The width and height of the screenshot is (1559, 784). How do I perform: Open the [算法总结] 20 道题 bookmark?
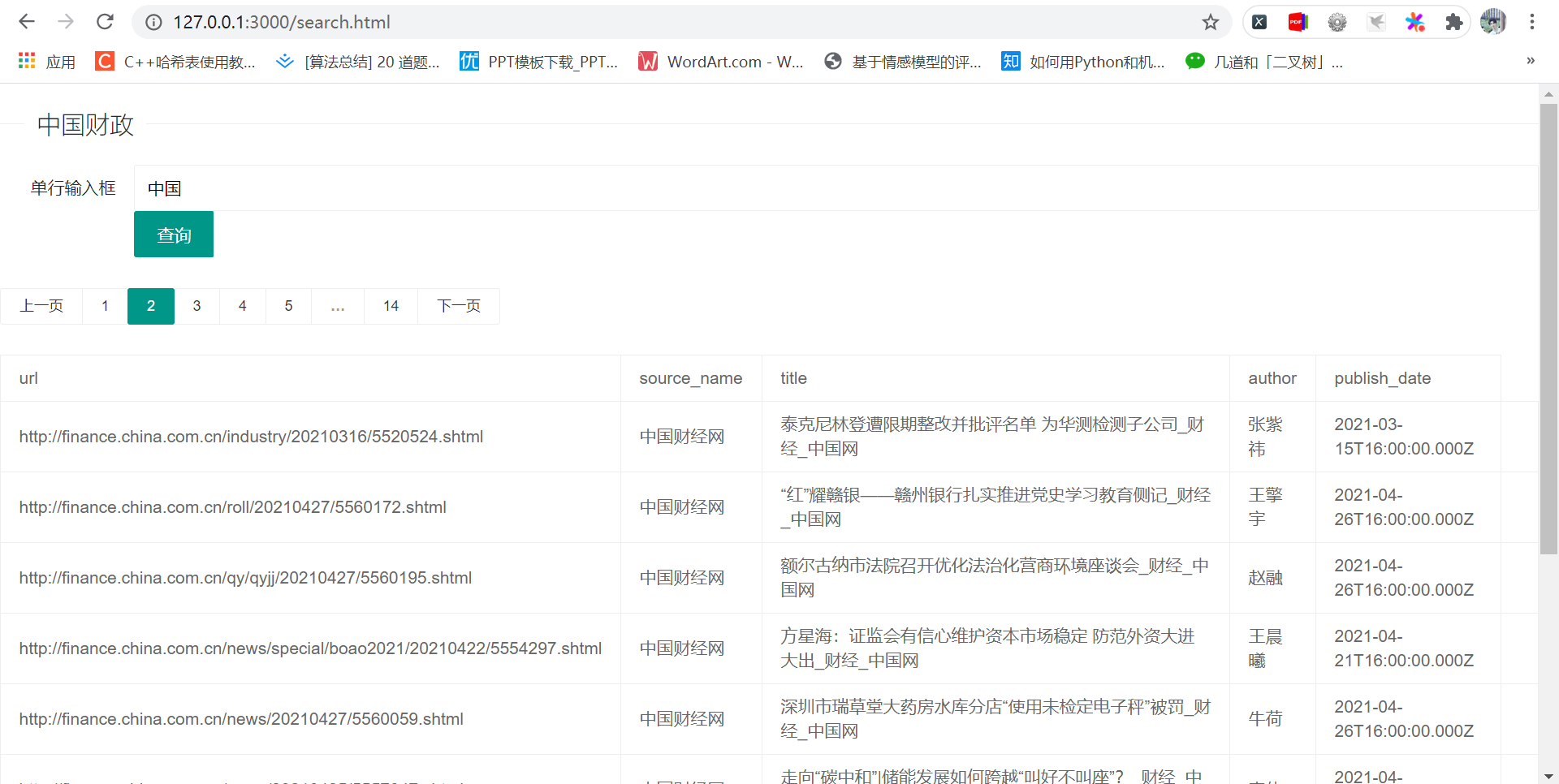pos(358,62)
